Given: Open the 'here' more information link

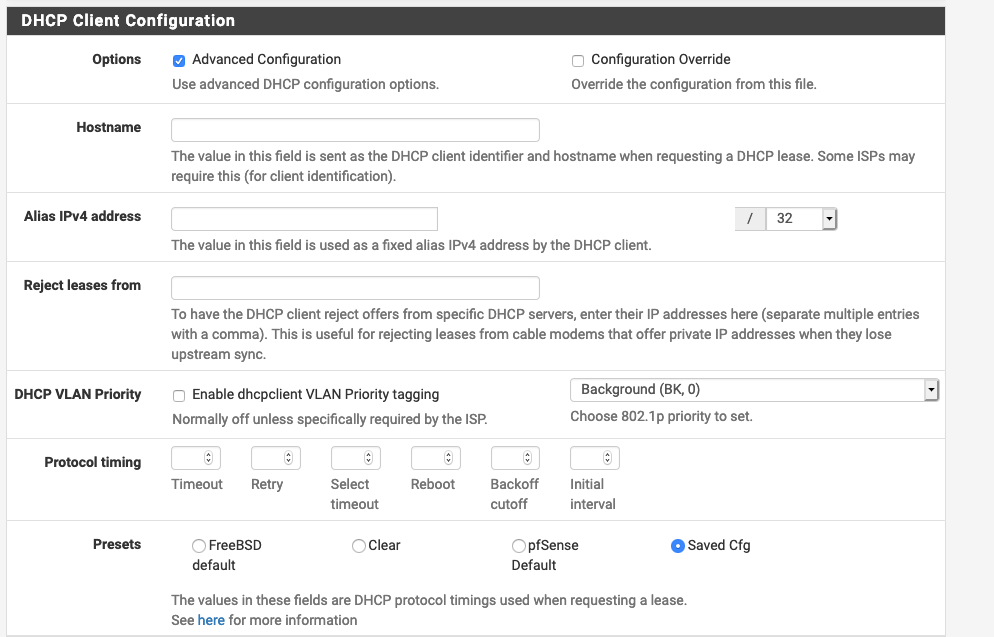Looking at the screenshot, I should click(211, 620).
